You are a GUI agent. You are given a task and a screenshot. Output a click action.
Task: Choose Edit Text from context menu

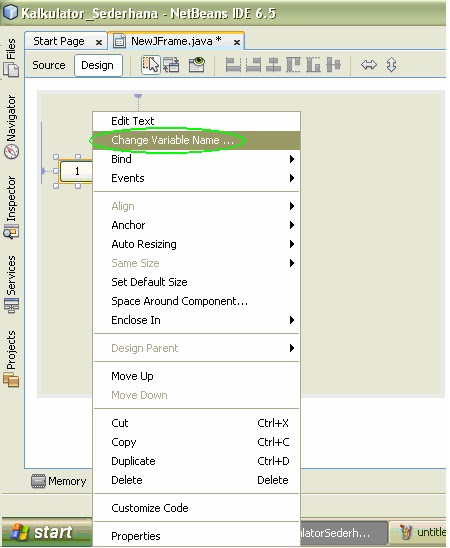click(x=196, y=121)
